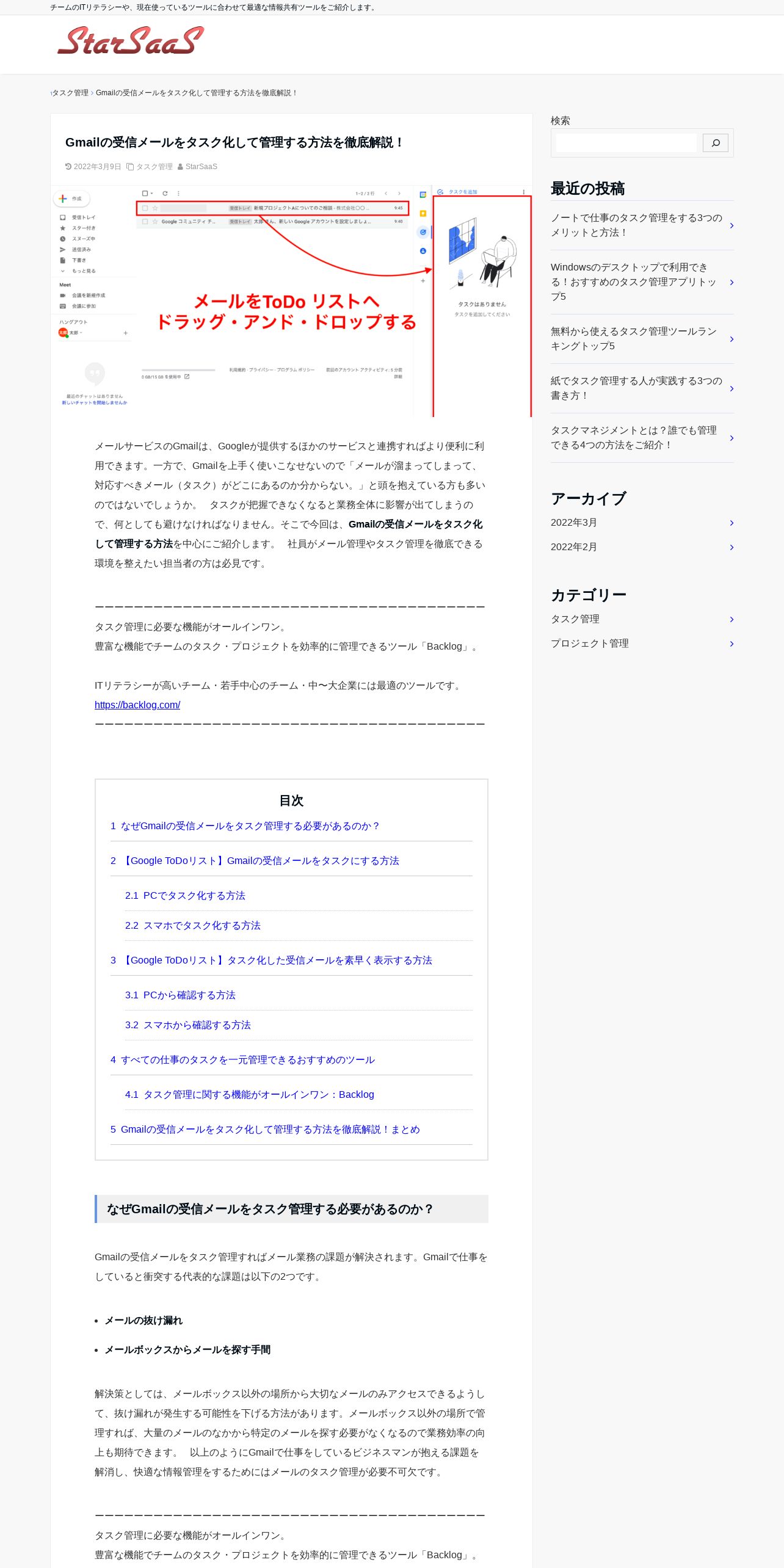Viewport: 784px width, 1568px height.
Task: Click the article title Gmailの受信メールをタスク化して管理する方法
Action: pos(234,142)
